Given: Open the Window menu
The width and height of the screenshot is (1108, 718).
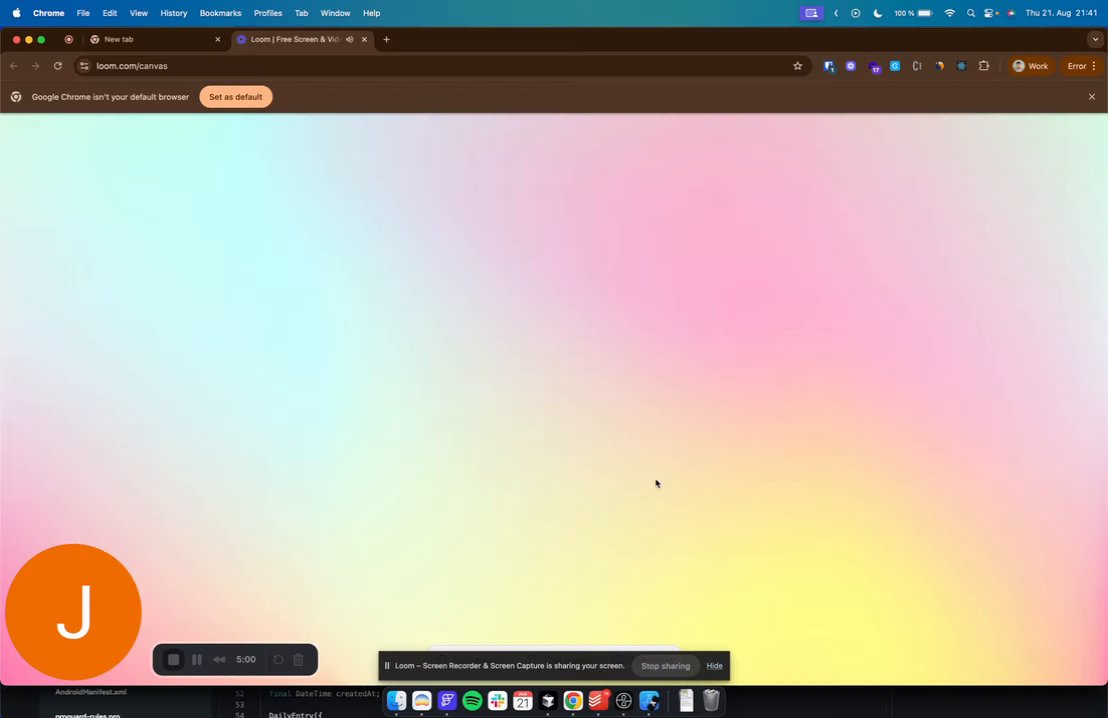Looking at the screenshot, I should (x=335, y=13).
